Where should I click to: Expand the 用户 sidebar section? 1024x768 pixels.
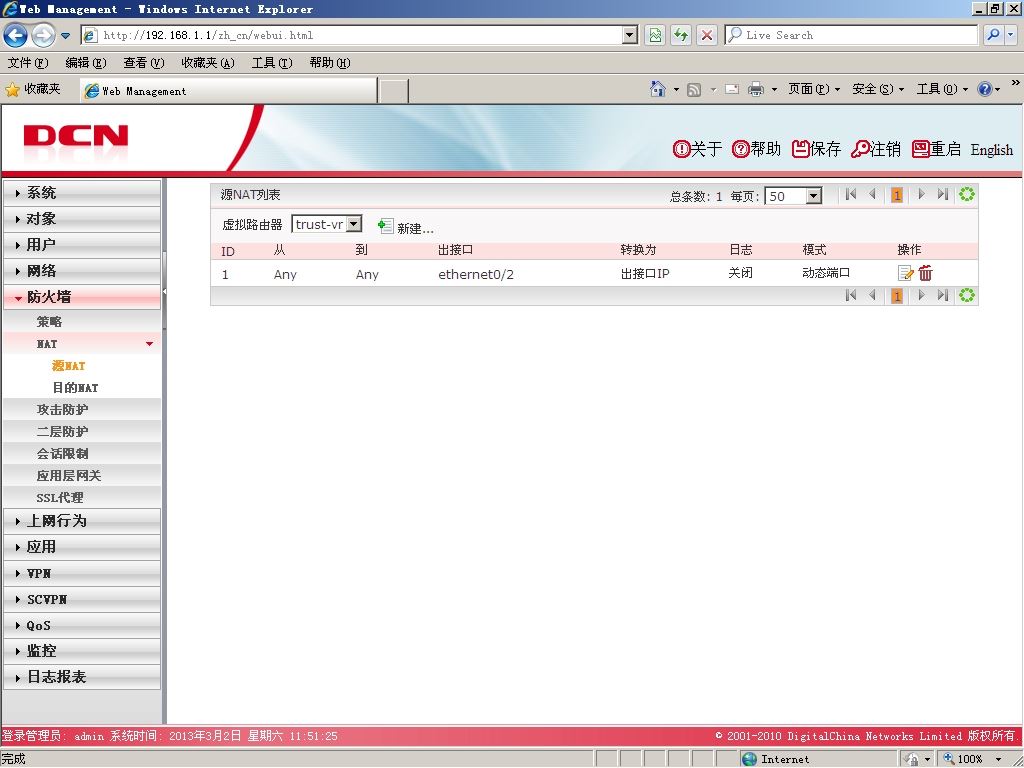[82, 245]
